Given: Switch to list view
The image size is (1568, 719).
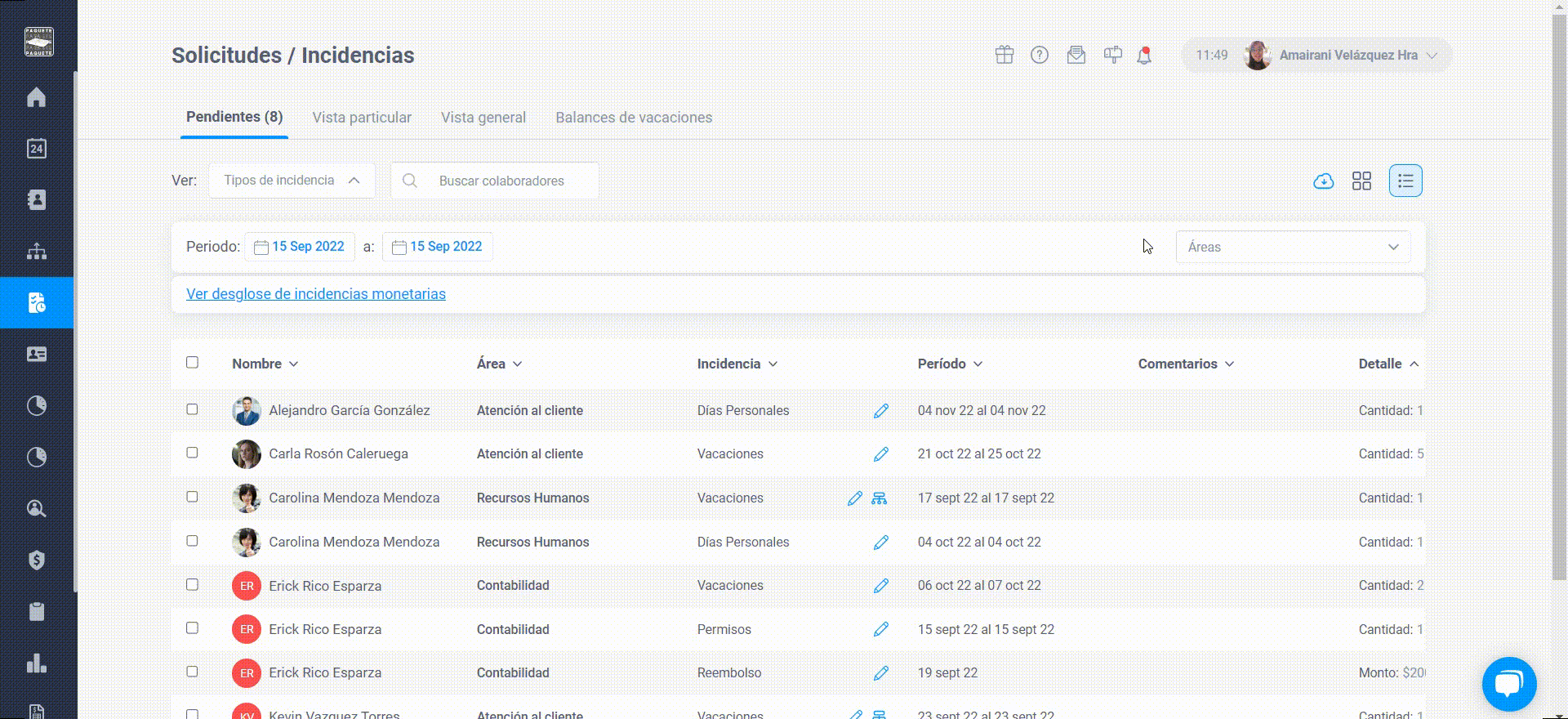Looking at the screenshot, I should pos(1405,181).
